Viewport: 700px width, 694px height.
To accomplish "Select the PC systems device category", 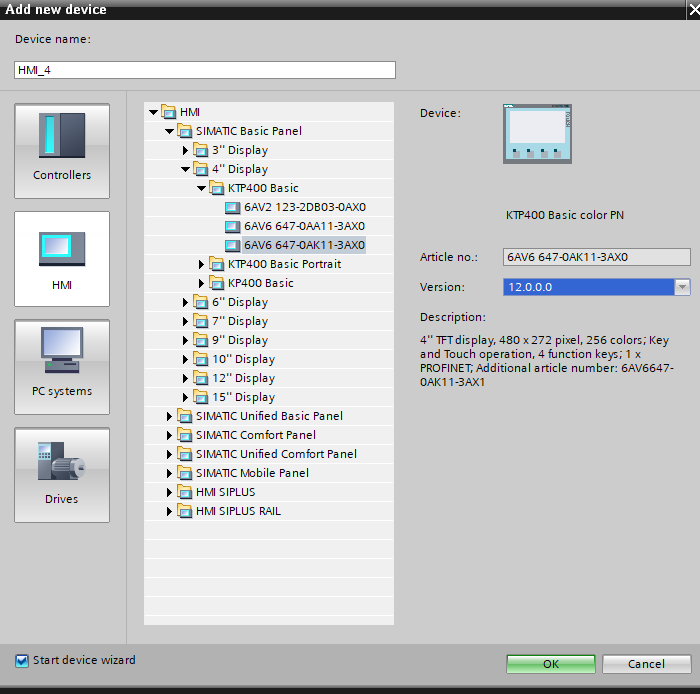I will 62,367.
